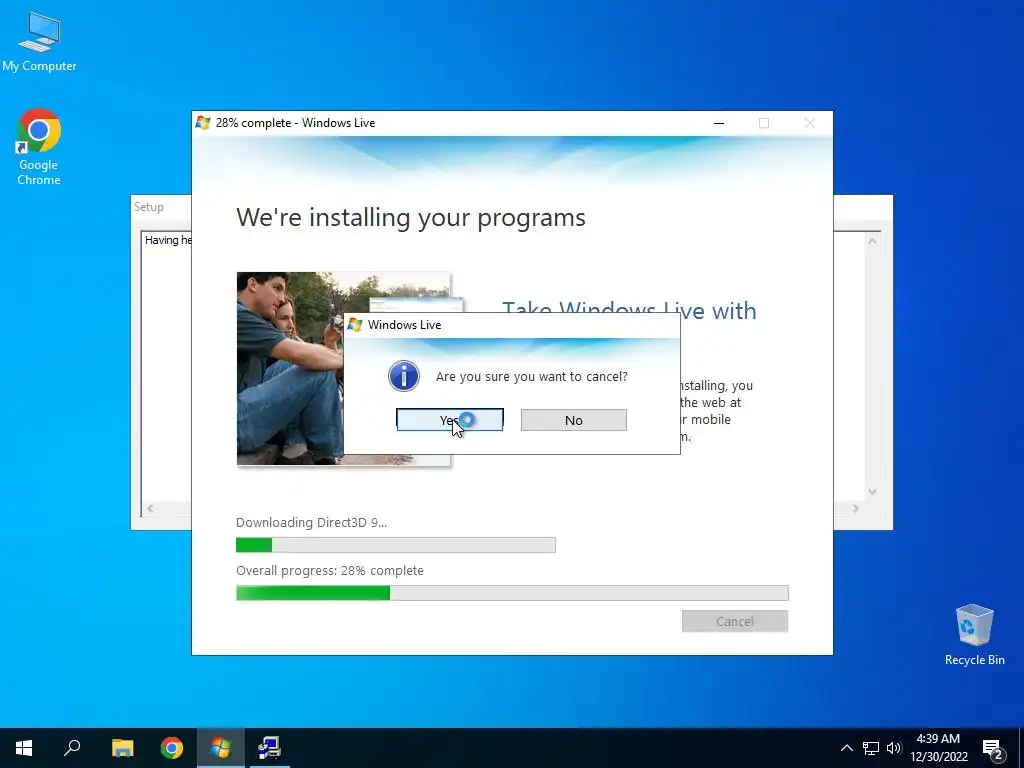The image size is (1024, 768).
Task: Click "Are you sure you want to cancel?" text
Action: (532, 376)
